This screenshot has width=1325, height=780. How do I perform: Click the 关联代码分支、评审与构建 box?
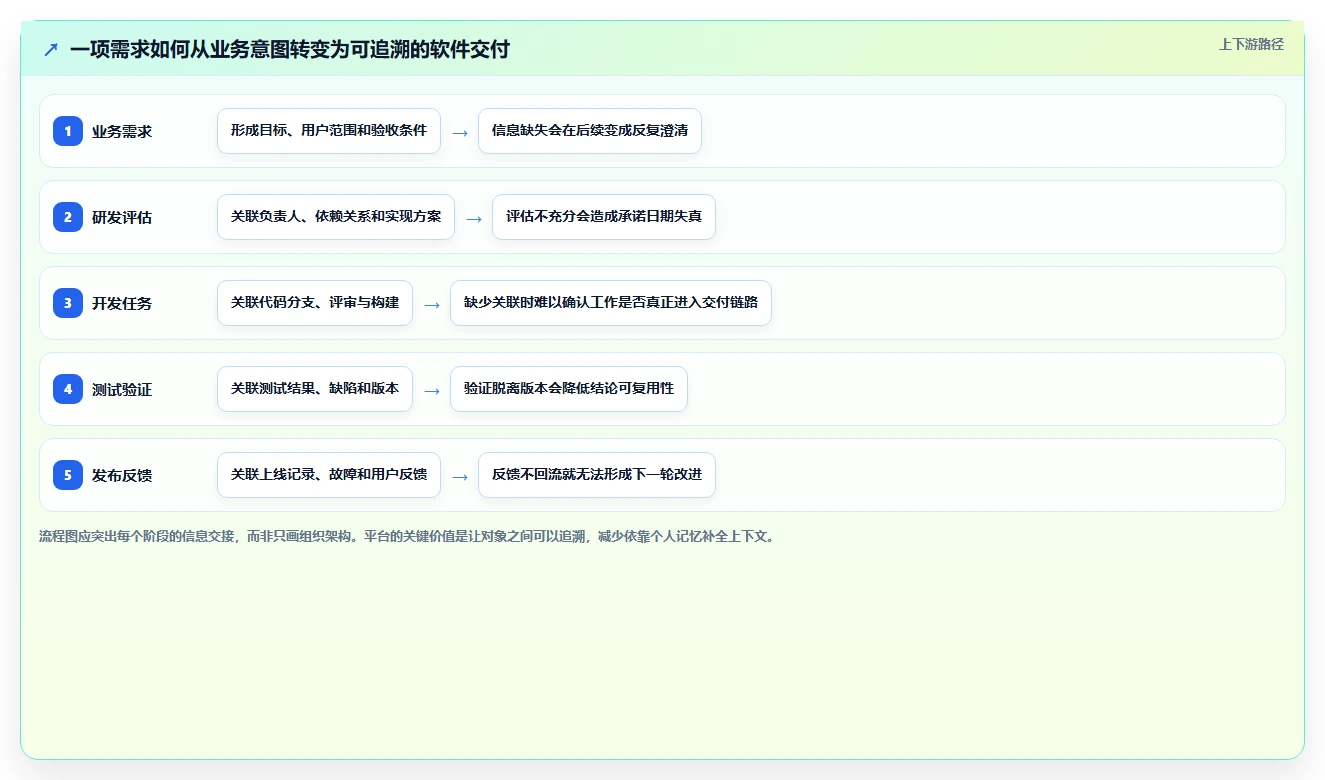coord(315,303)
